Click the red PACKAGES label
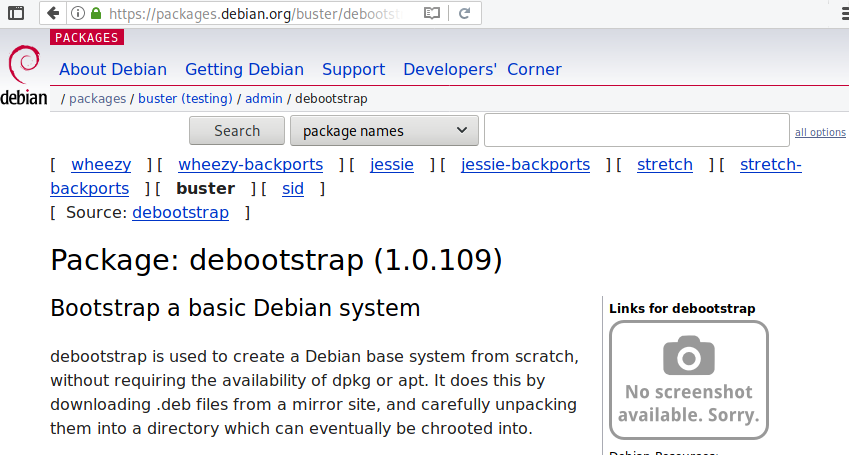 coord(87,37)
